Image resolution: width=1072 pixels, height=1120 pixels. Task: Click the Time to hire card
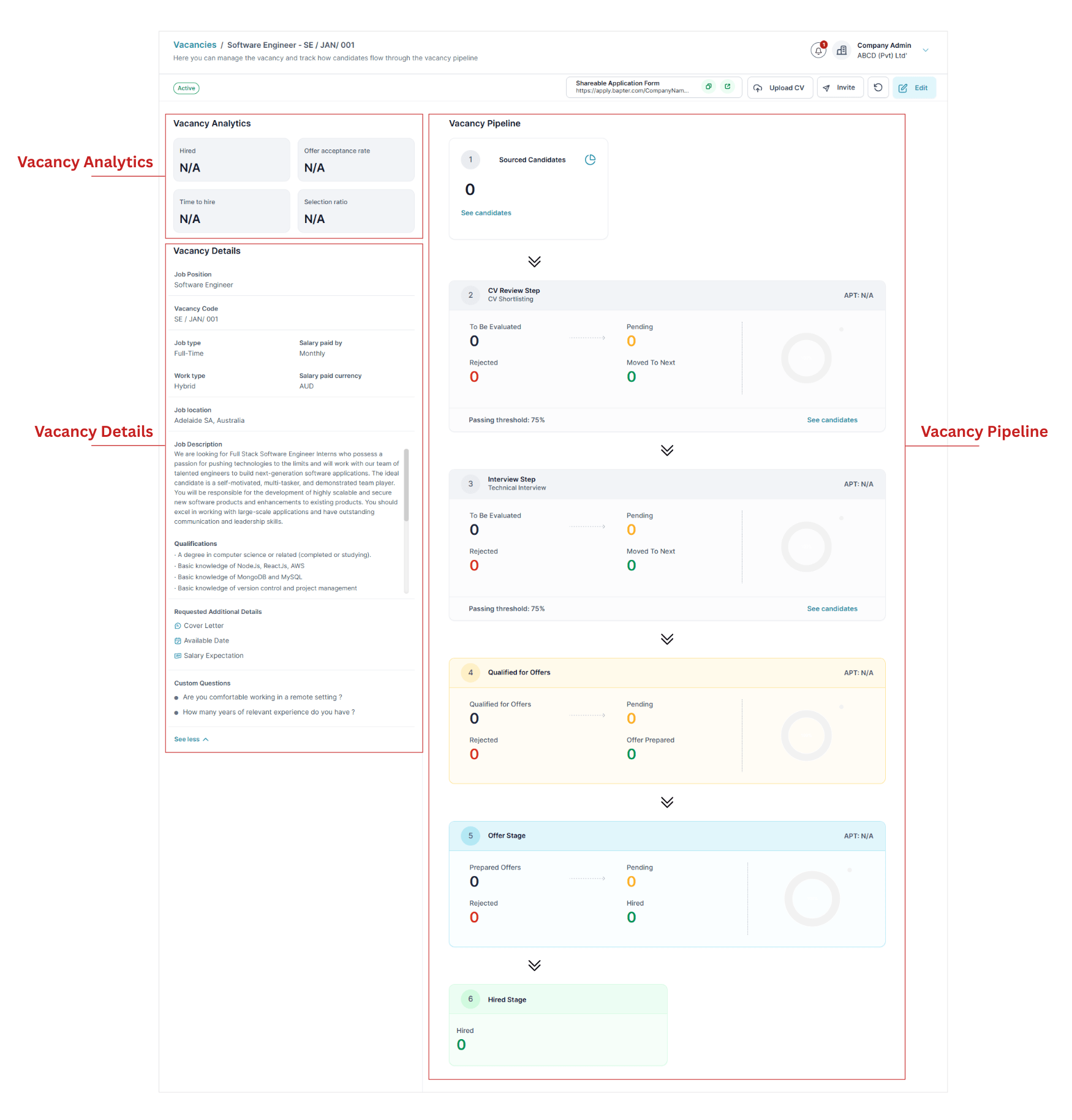click(232, 211)
